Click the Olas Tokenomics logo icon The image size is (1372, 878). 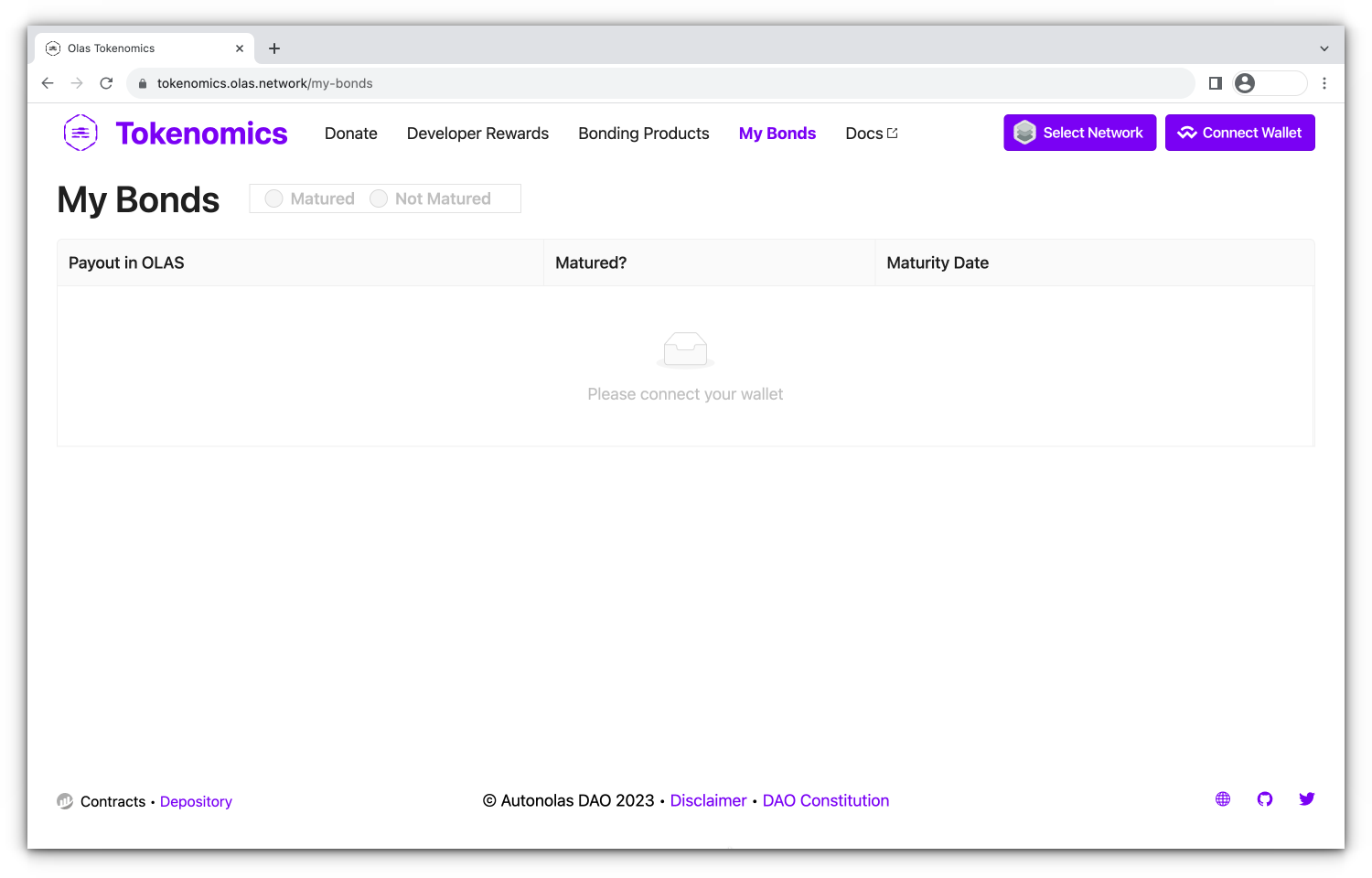pyautogui.click(x=80, y=134)
